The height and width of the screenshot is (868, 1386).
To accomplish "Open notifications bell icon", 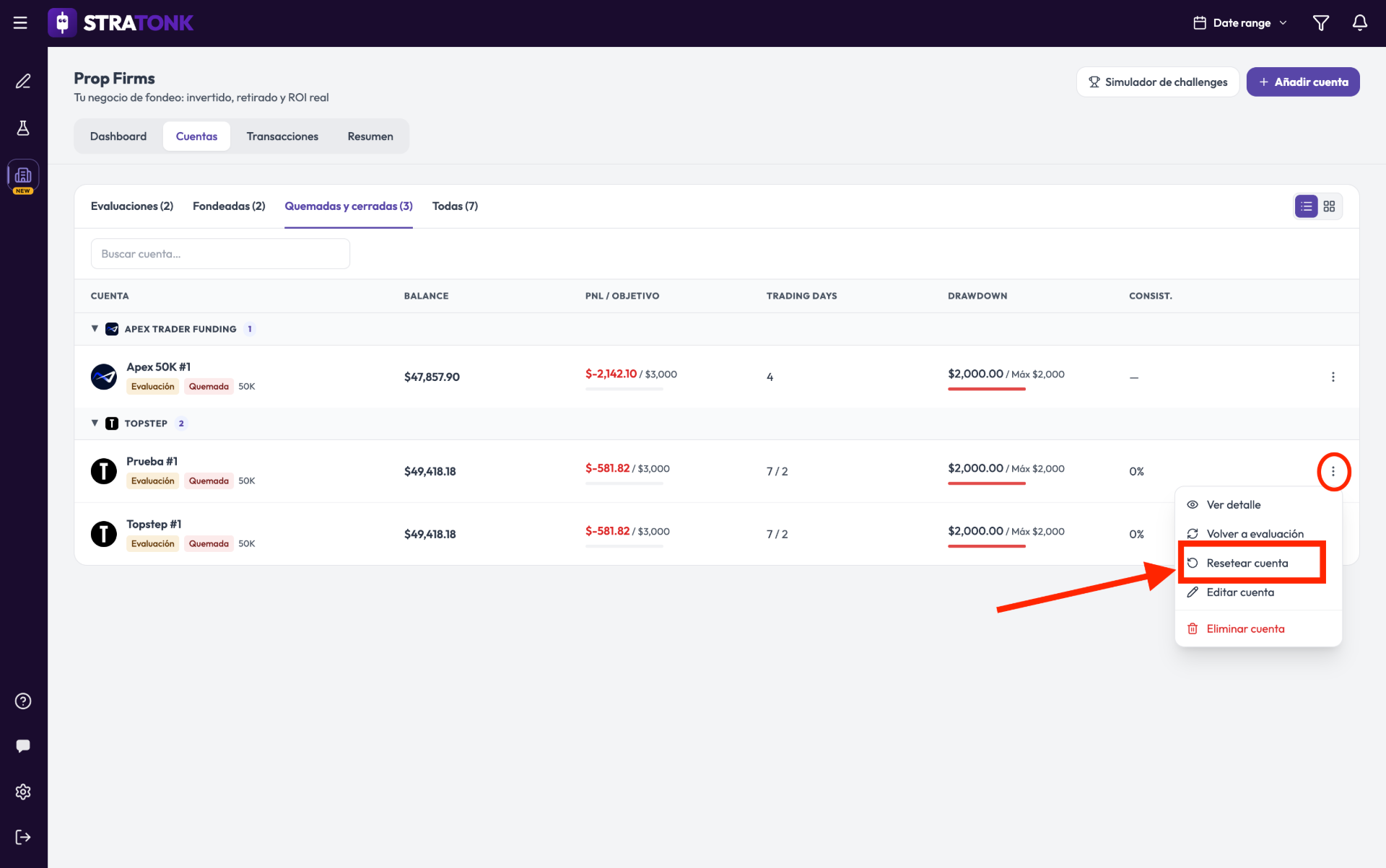I will pos(1359,23).
